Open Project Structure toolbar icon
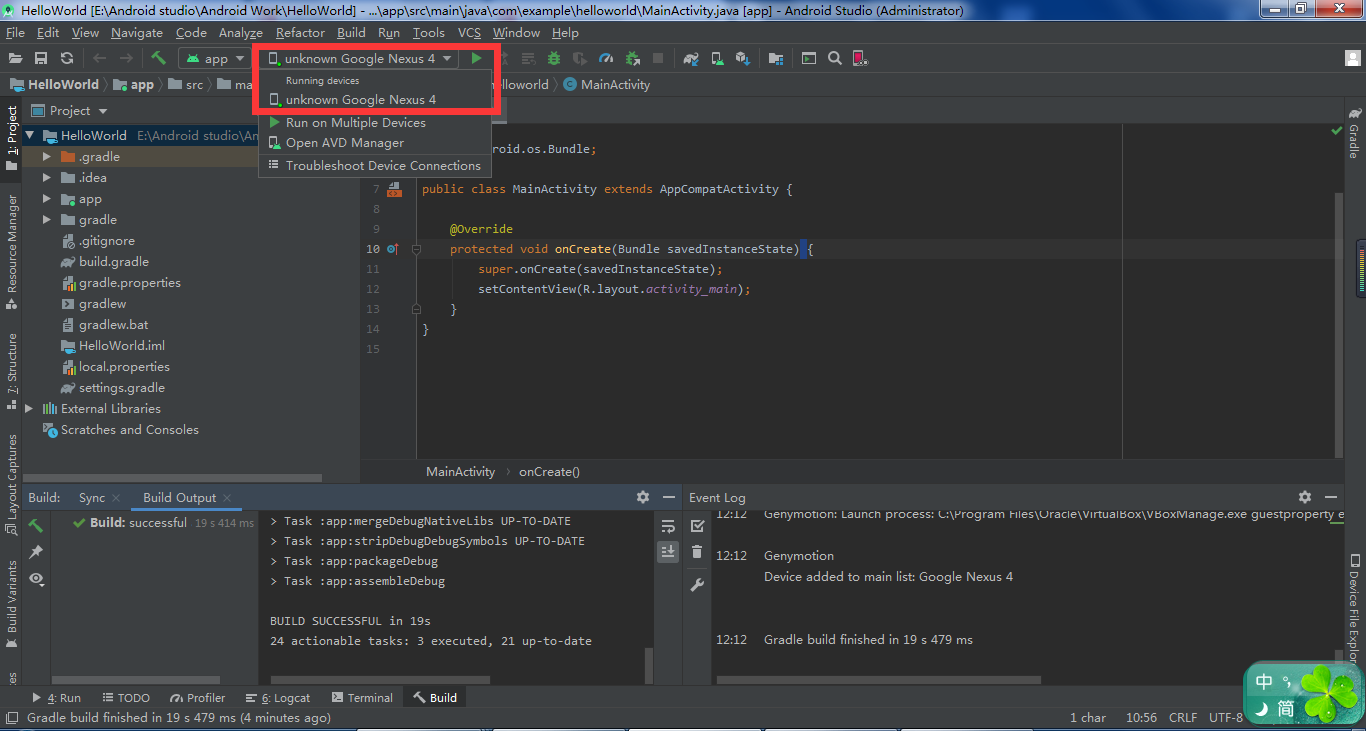Viewport: 1366px width, 731px height. tap(776, 59)
